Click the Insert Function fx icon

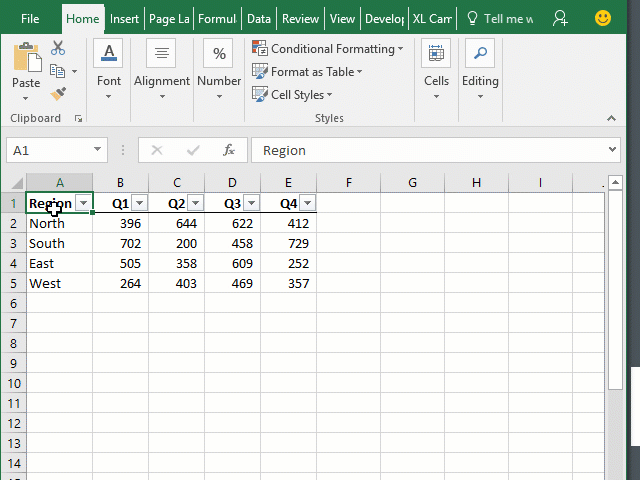tap(228, 150)
